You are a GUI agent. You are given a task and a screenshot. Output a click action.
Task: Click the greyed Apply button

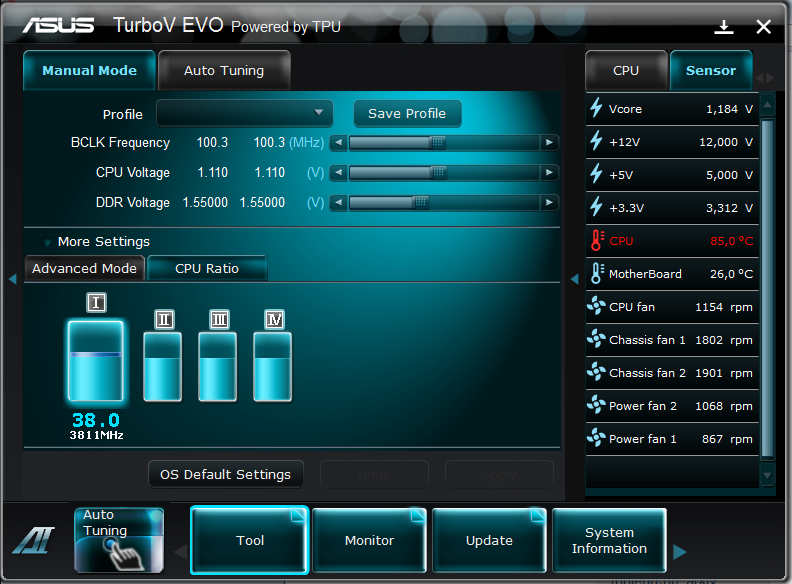(x=499, y=474)
